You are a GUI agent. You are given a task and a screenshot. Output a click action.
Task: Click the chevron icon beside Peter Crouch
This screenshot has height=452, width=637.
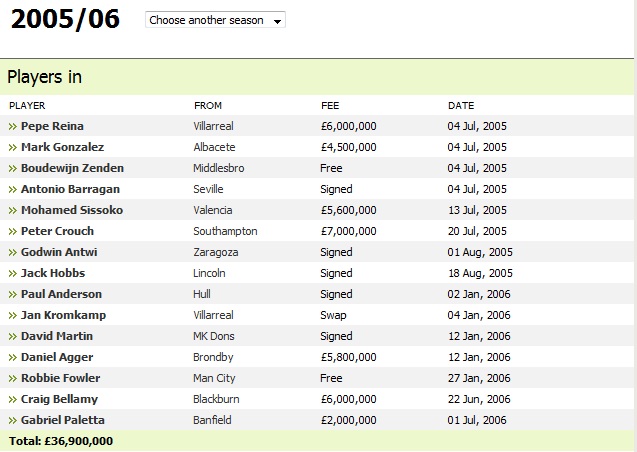13,232
